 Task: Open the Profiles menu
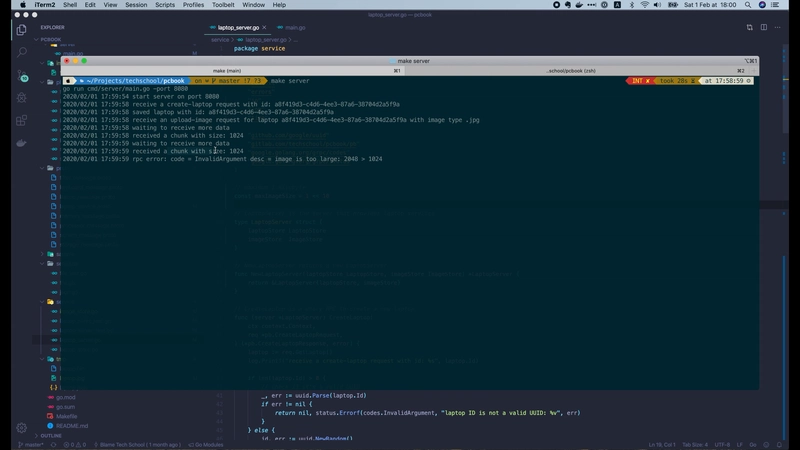193,5
